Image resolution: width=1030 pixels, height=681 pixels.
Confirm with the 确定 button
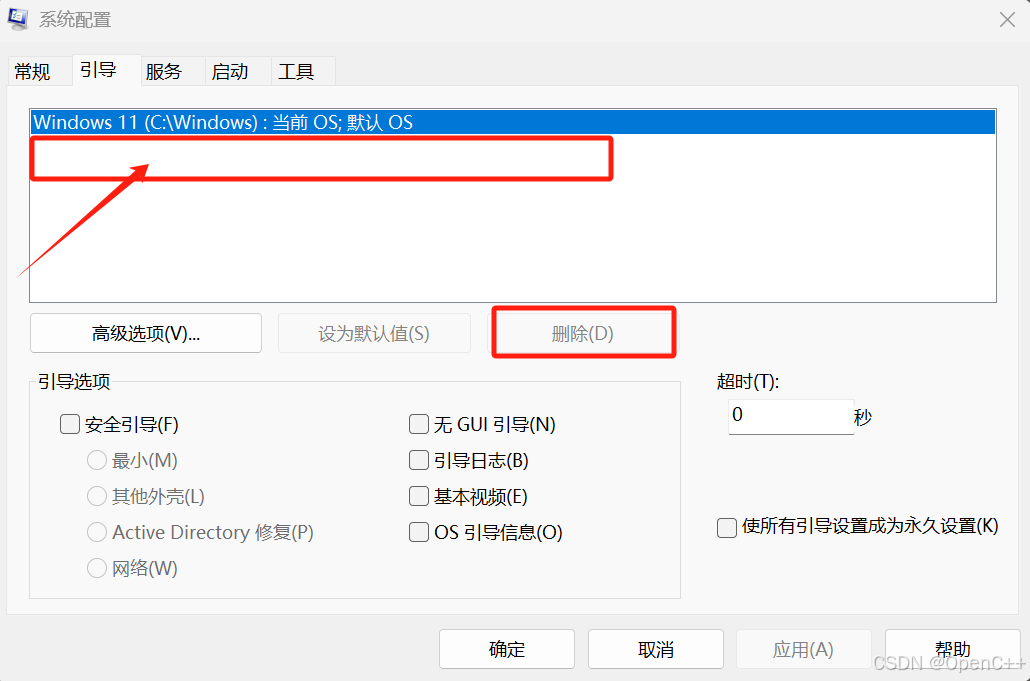coord(506,649)
